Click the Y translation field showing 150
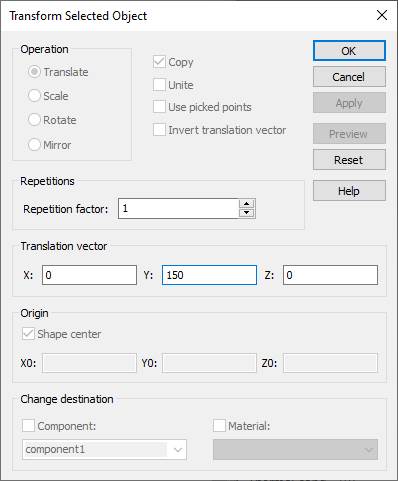 (x=209, y=275)
